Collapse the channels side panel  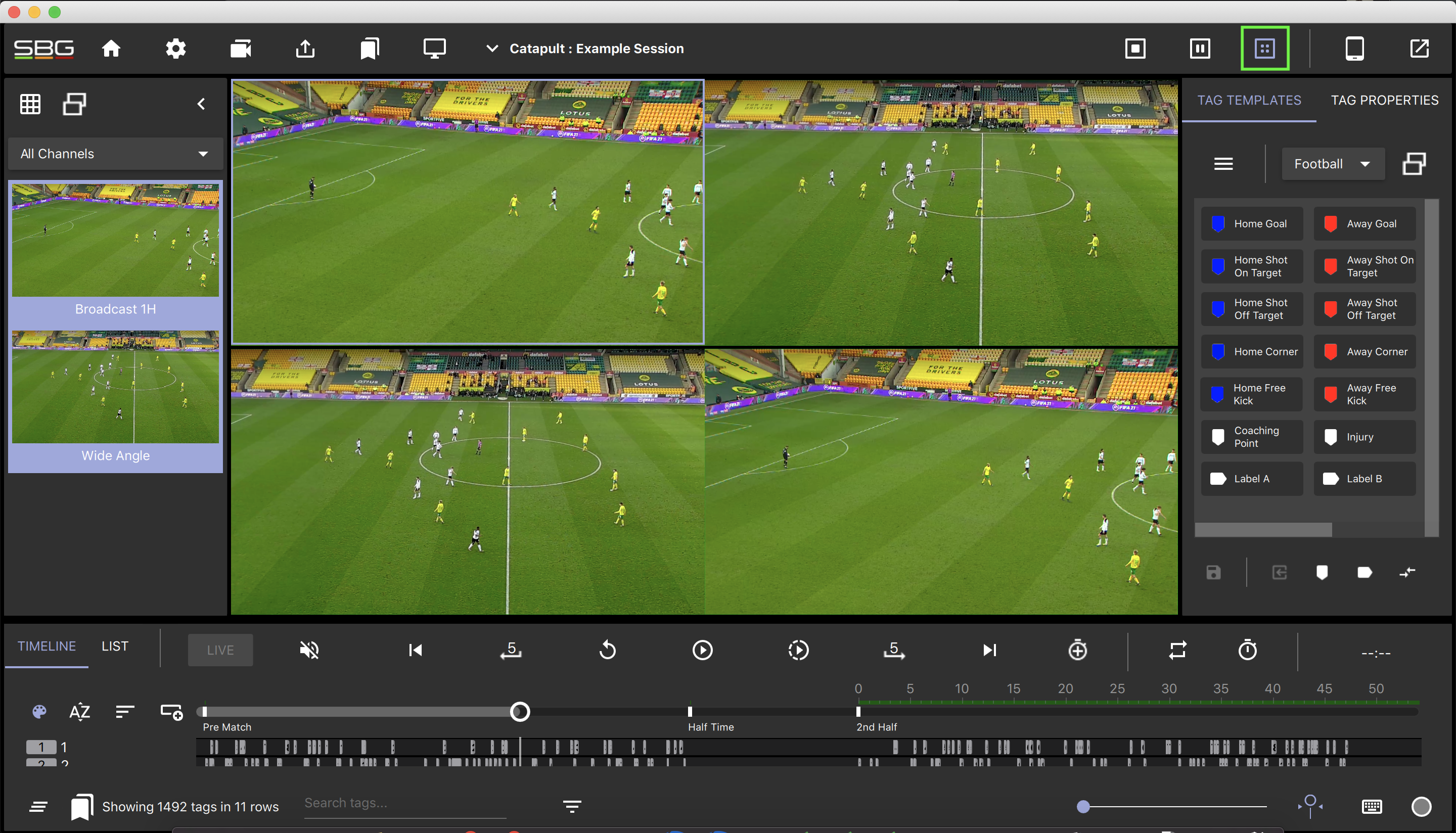click(201, 104)
